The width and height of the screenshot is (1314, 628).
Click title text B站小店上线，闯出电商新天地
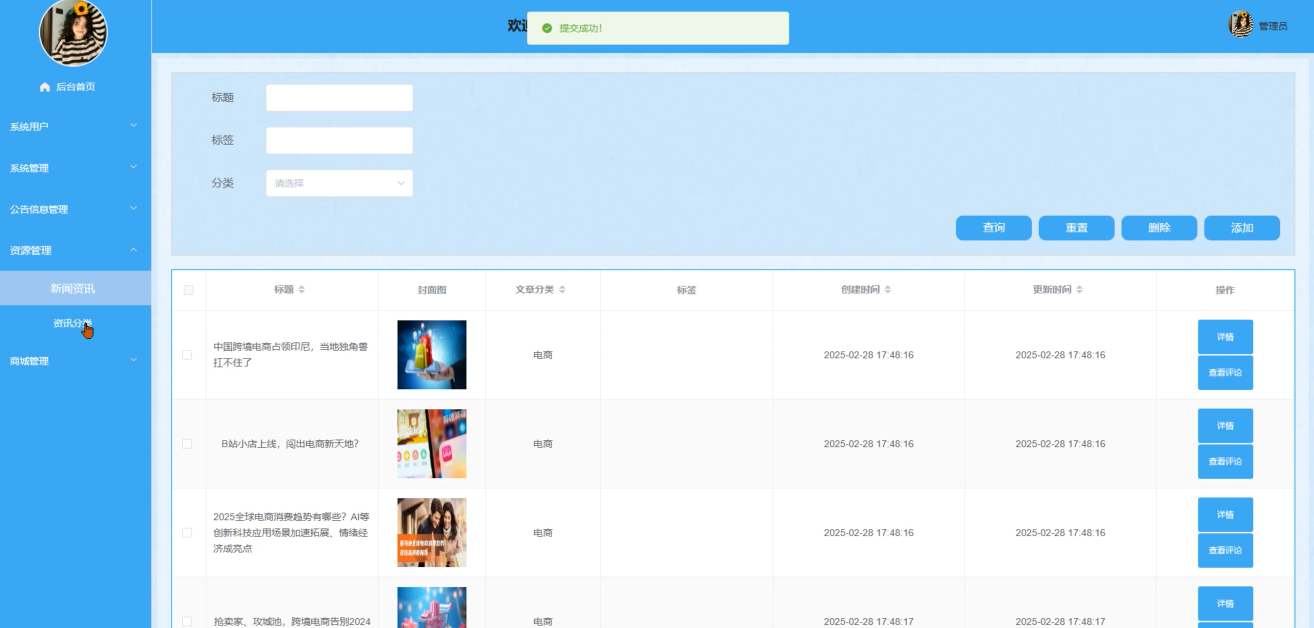290,444
